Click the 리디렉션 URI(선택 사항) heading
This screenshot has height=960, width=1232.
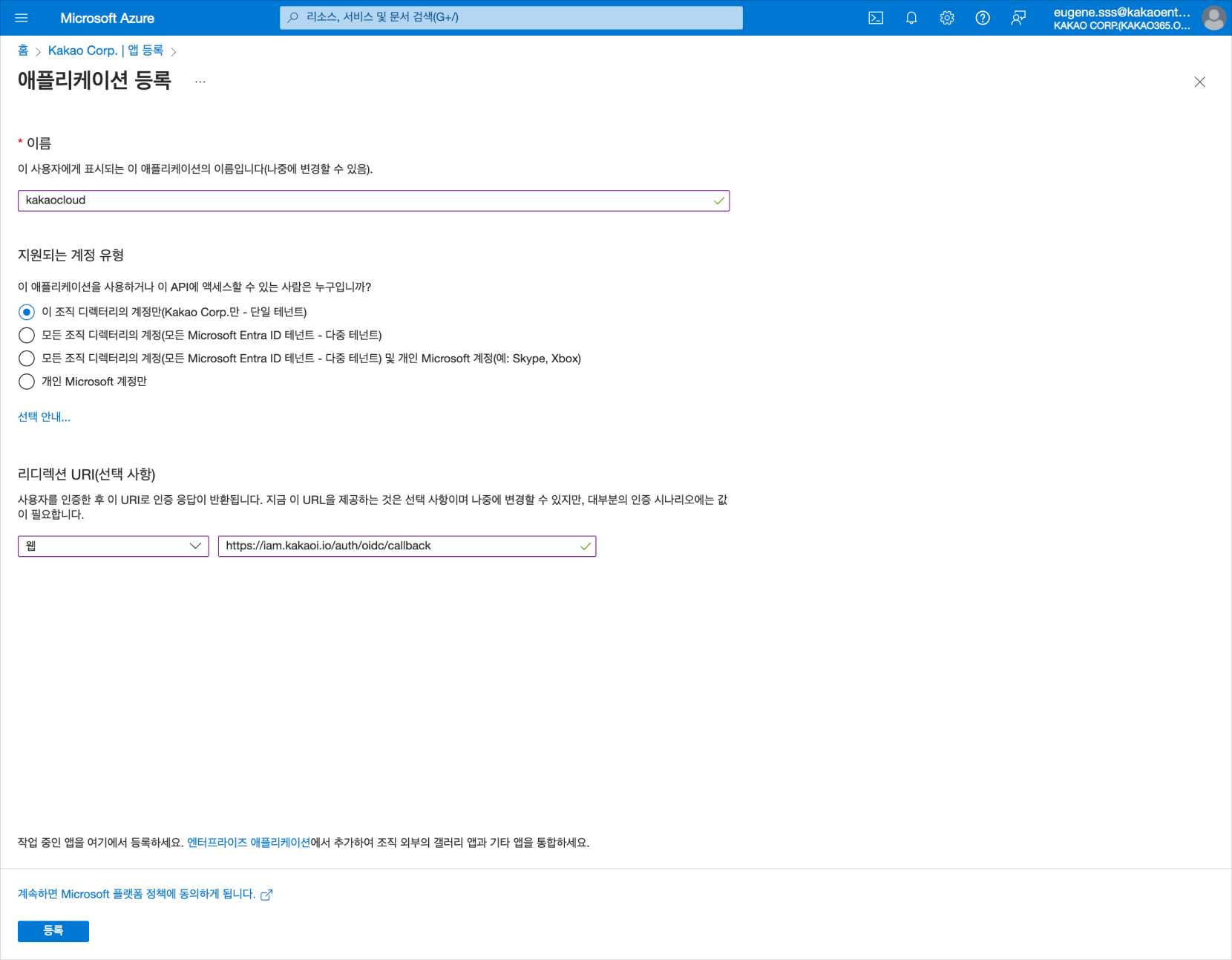[86, 474]
